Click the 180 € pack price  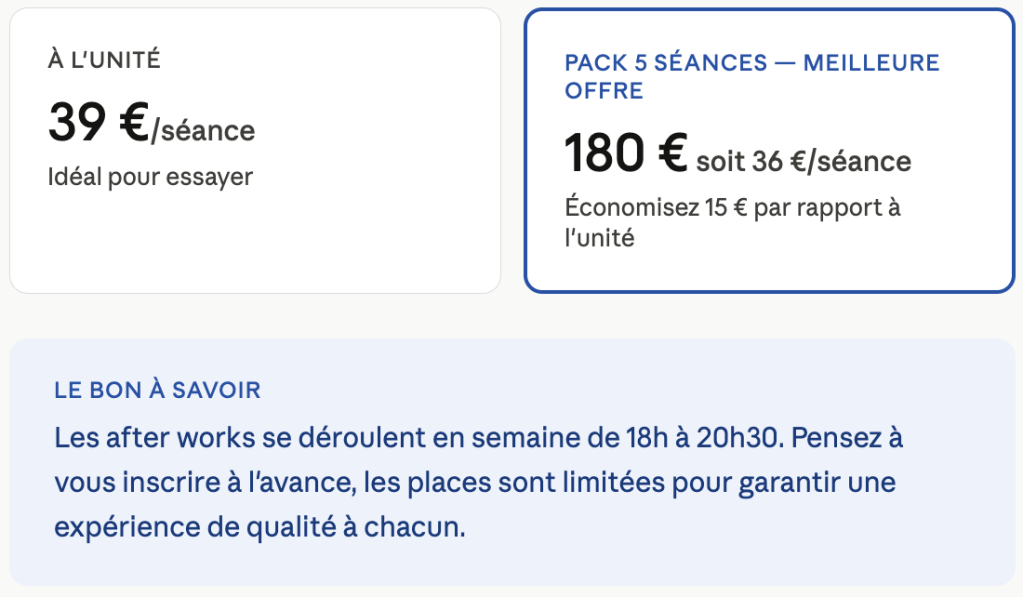pyautogui.click(x=625, y=155)
